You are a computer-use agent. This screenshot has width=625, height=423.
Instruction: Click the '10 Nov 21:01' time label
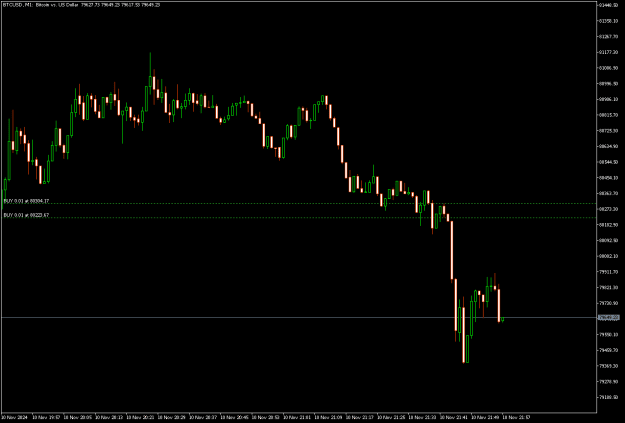tap(297, 417)
